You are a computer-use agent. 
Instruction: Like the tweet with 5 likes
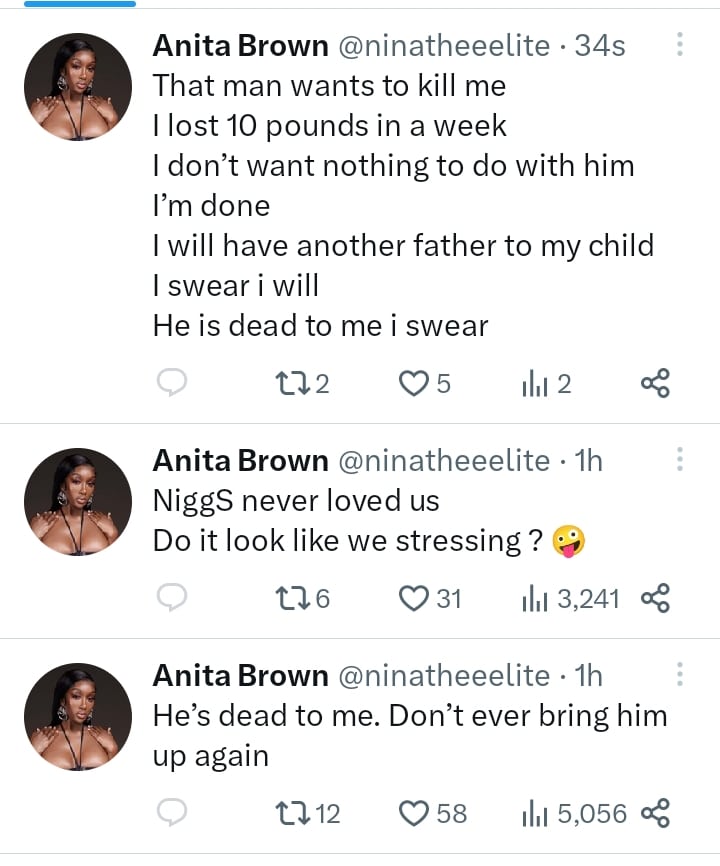(414, 383)
